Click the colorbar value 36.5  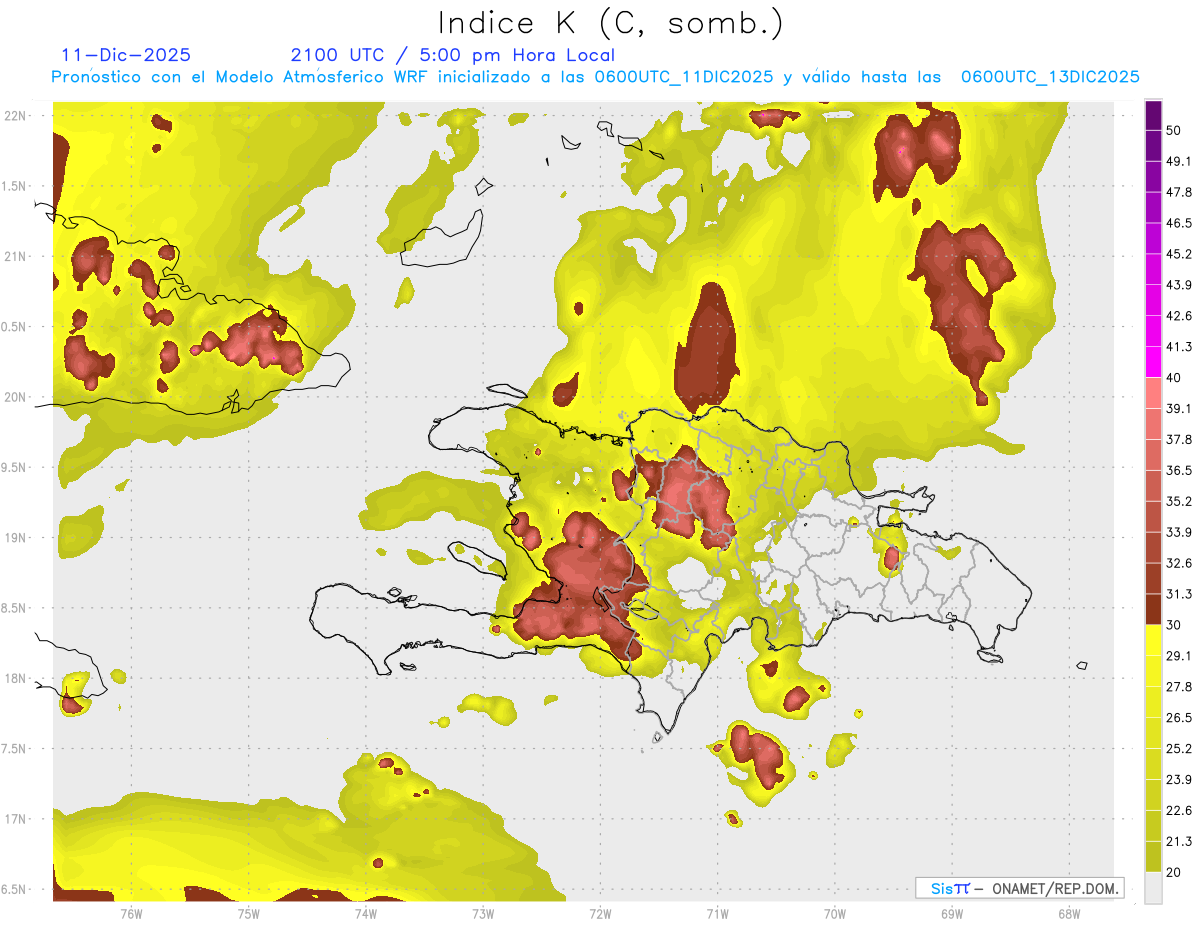coord(1179,470)
